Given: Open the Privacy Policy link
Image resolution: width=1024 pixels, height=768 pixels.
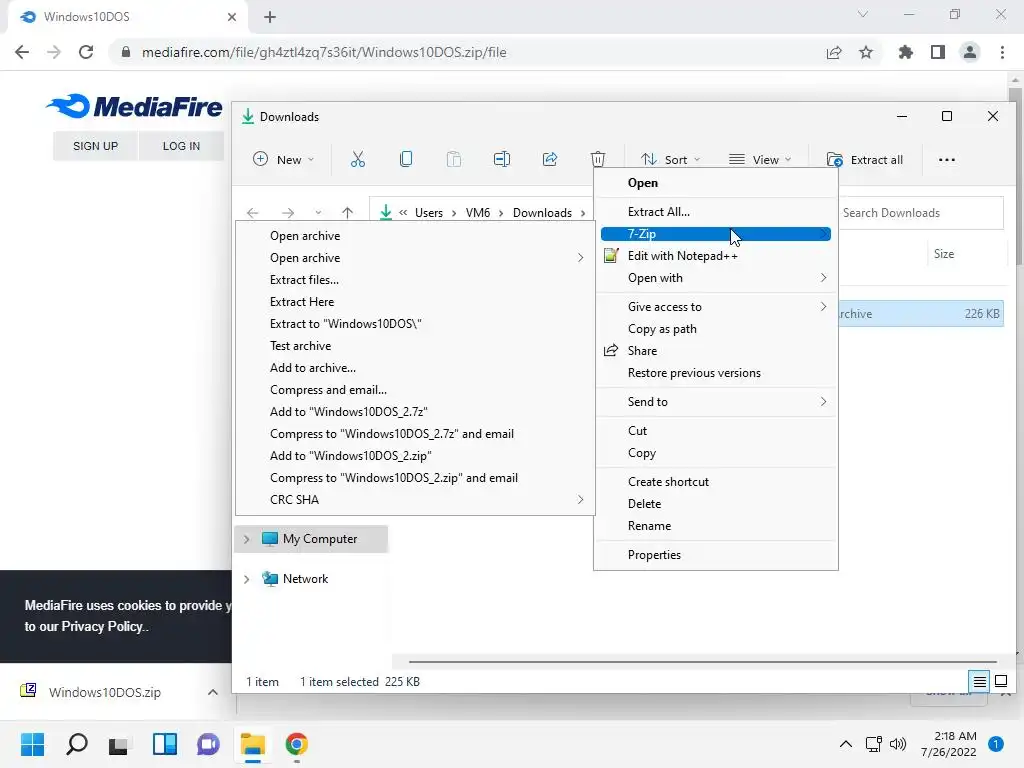Looking at the screenshot, I should point(104,626).
